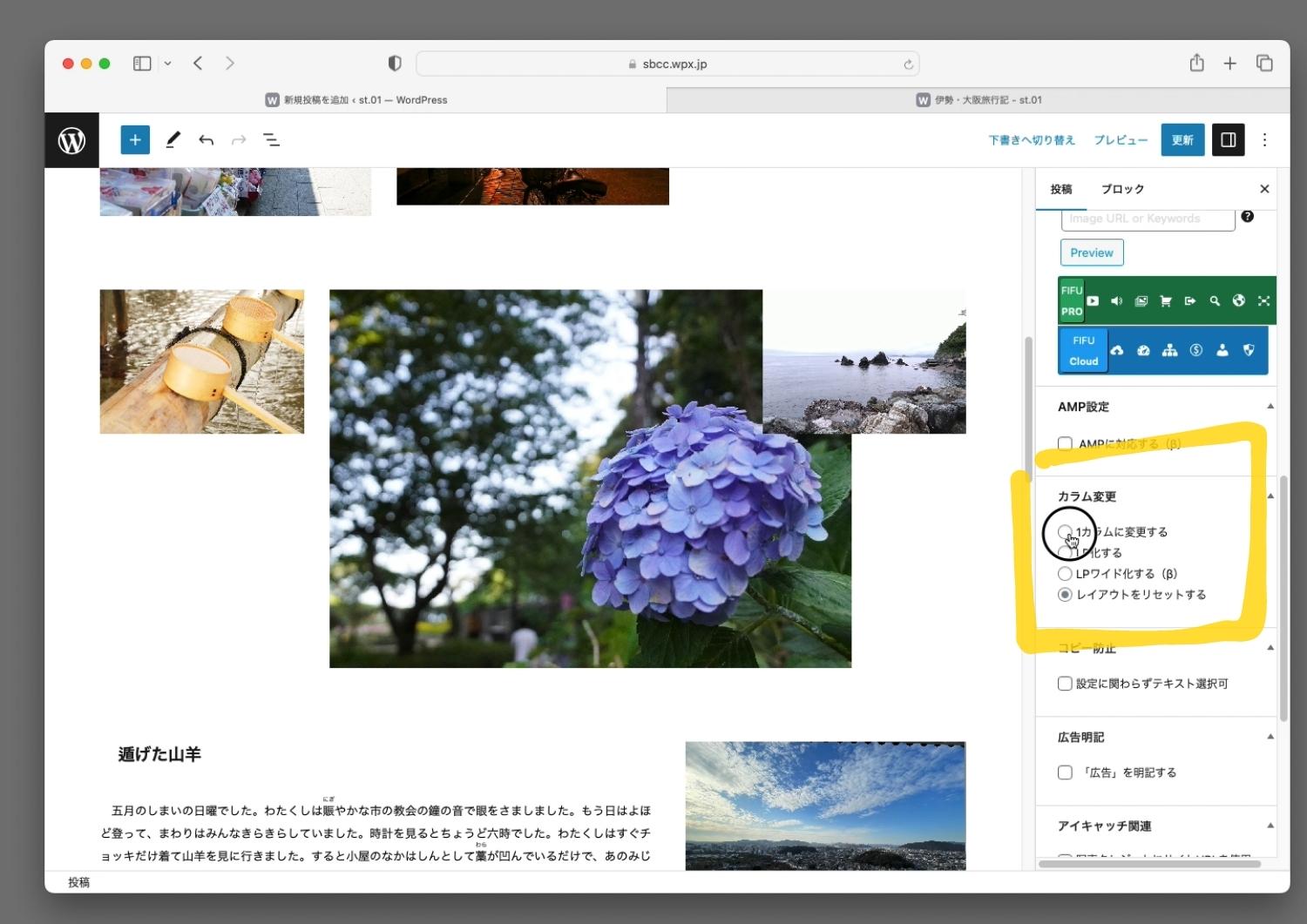
Task: Click Safari privacy shield icon
Action: point(395,64)
